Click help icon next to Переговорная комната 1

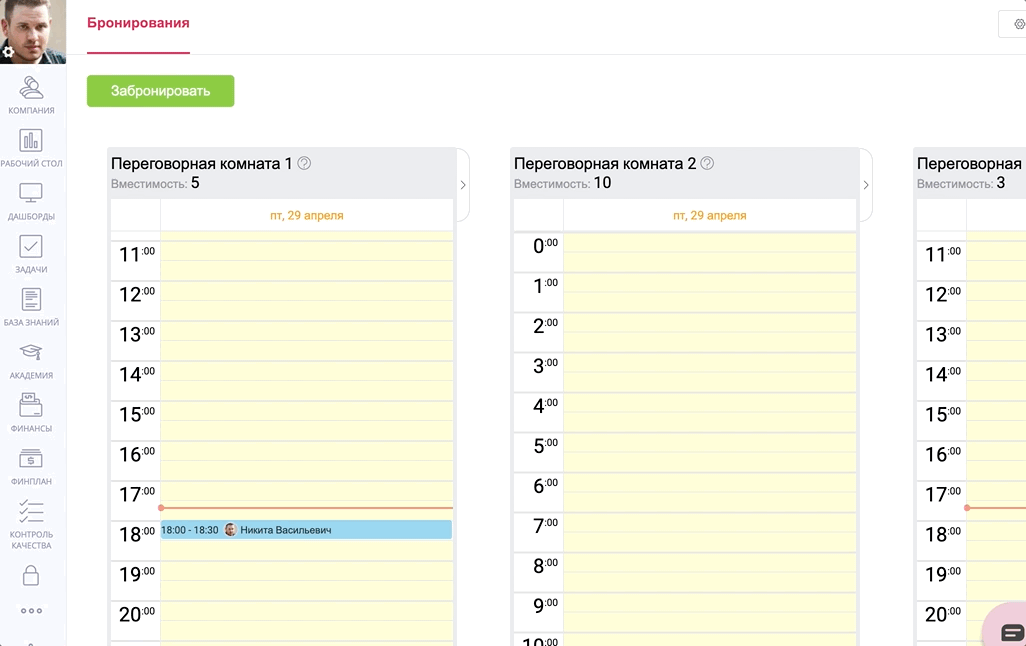point(305,163)
